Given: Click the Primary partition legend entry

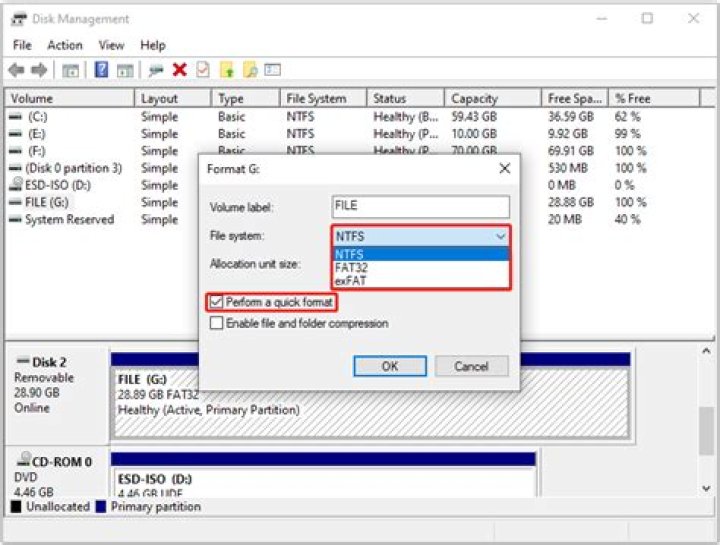Looking at the screenshot, I should [x=148, y=506].
